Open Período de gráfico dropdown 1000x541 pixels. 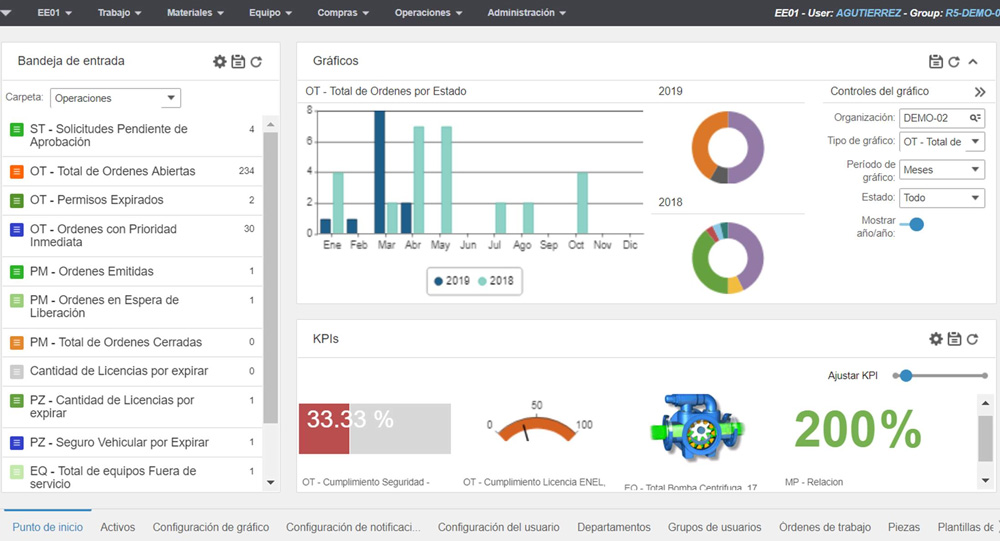[x=942, y=170]
